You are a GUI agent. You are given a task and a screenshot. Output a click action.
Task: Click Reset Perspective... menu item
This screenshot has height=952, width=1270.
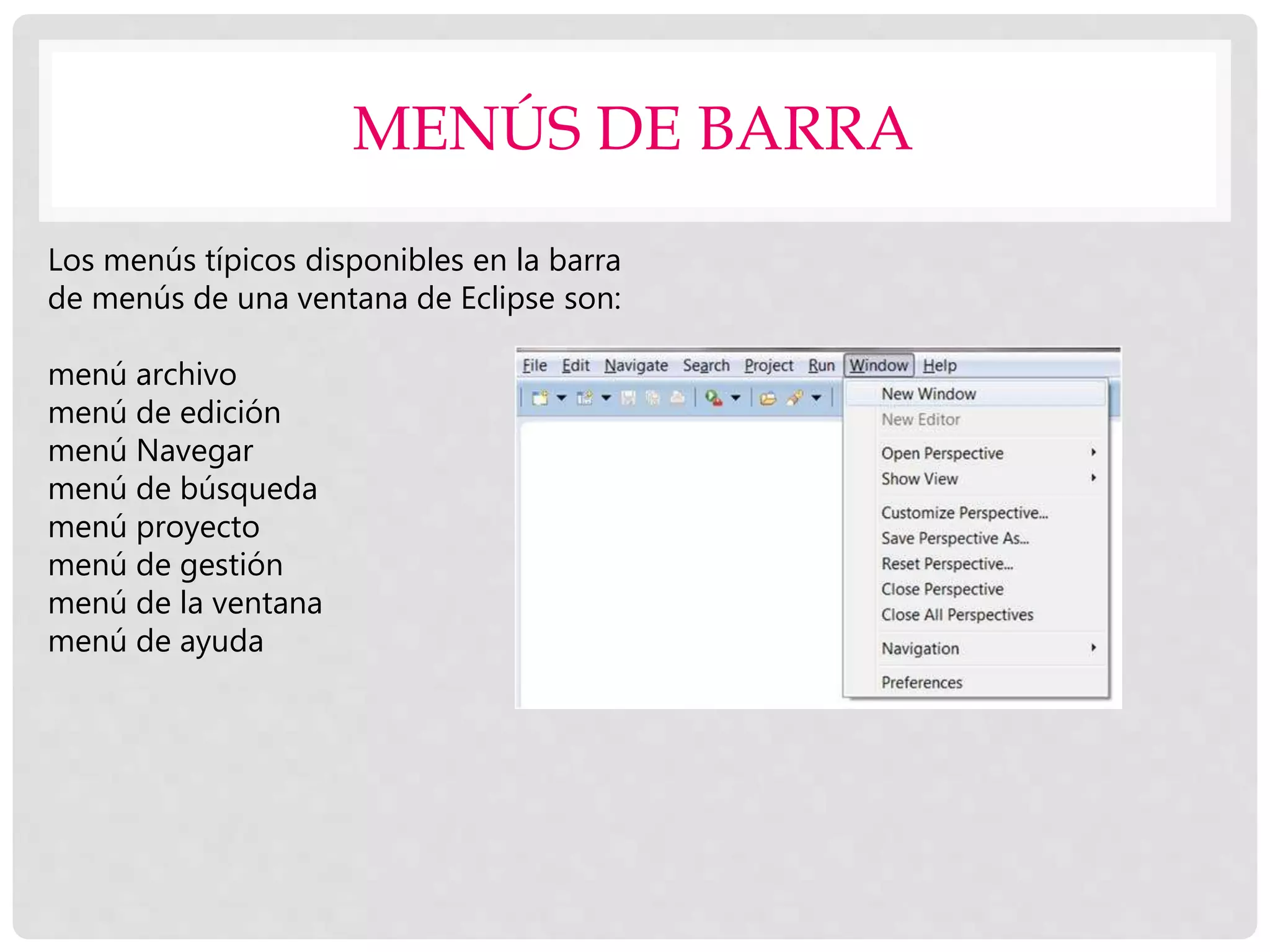976,563
